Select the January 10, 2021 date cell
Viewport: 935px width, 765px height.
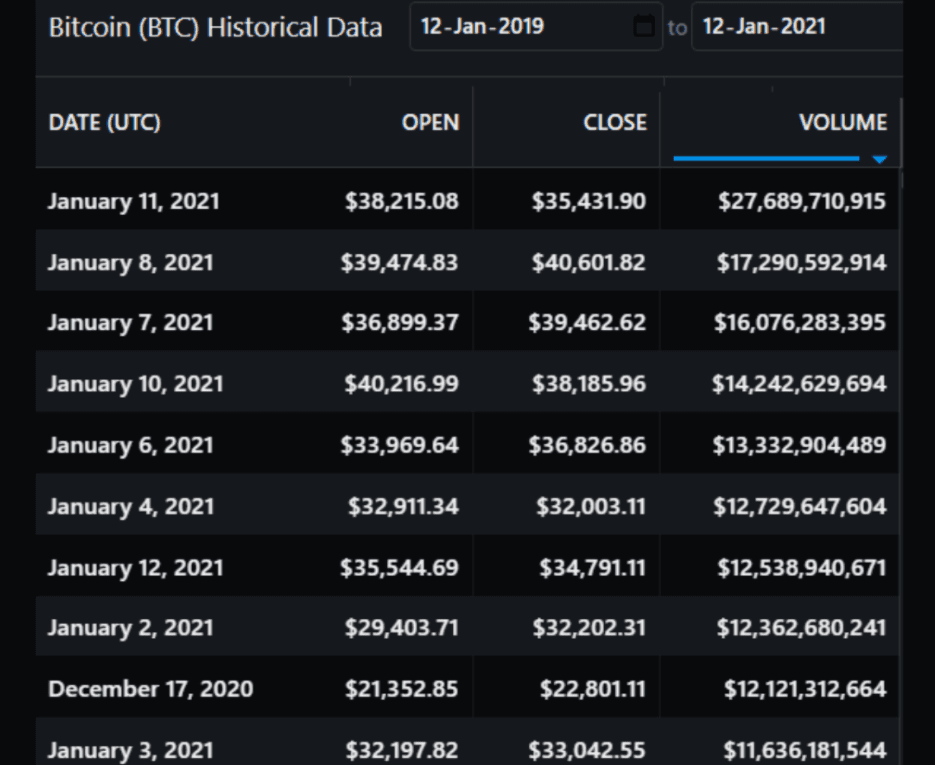[x=135, y=383]
